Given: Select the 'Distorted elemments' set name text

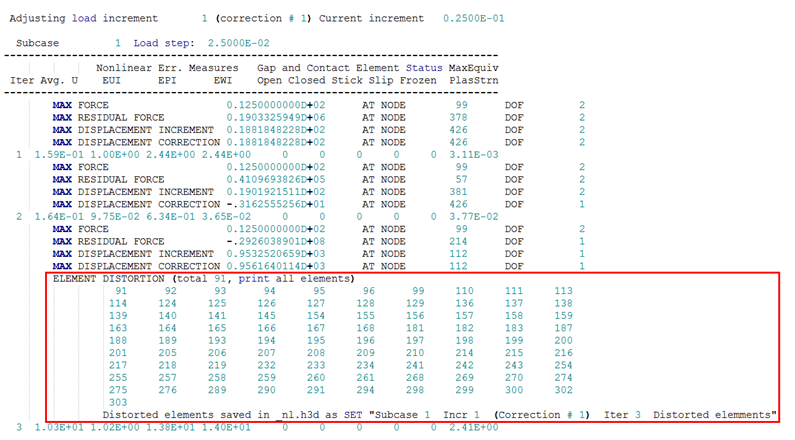Looking at the screenshot, I should pyautogui.click(x=712, y=415).
